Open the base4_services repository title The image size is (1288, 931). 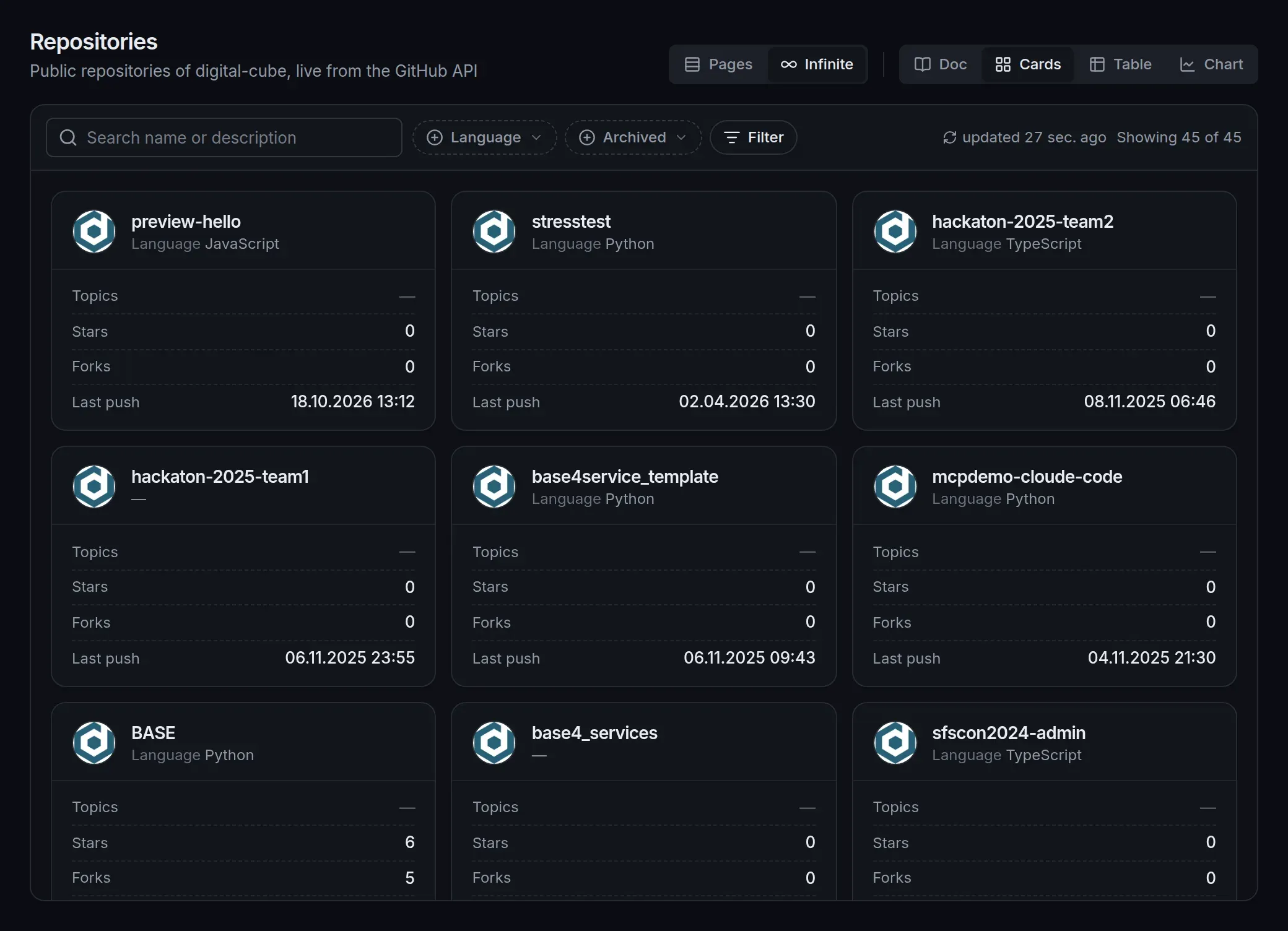(x=594, y=733)
